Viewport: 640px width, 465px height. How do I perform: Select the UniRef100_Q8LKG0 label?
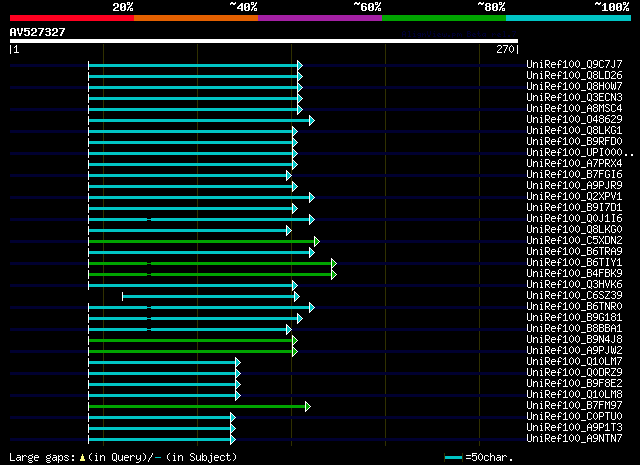coord(574,229)
